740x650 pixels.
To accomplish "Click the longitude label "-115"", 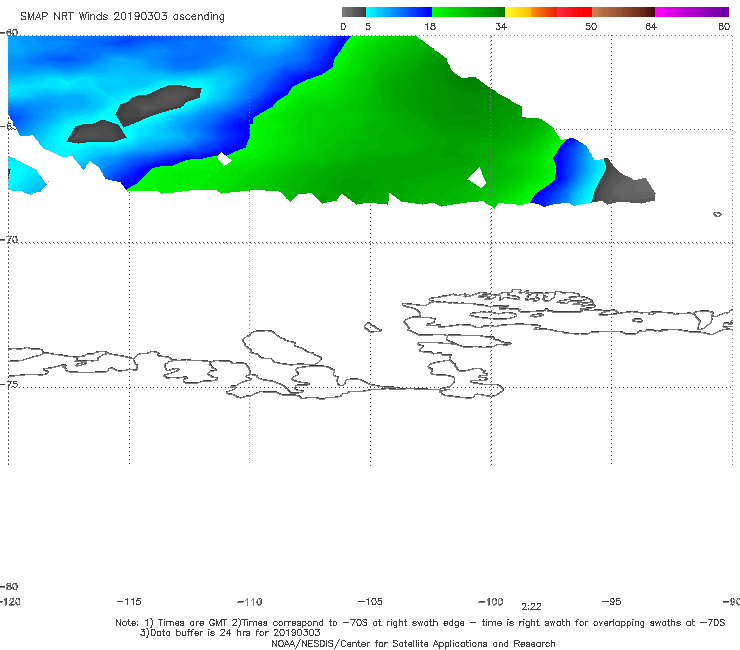I will pyautogui.click(x=129, y=602).
